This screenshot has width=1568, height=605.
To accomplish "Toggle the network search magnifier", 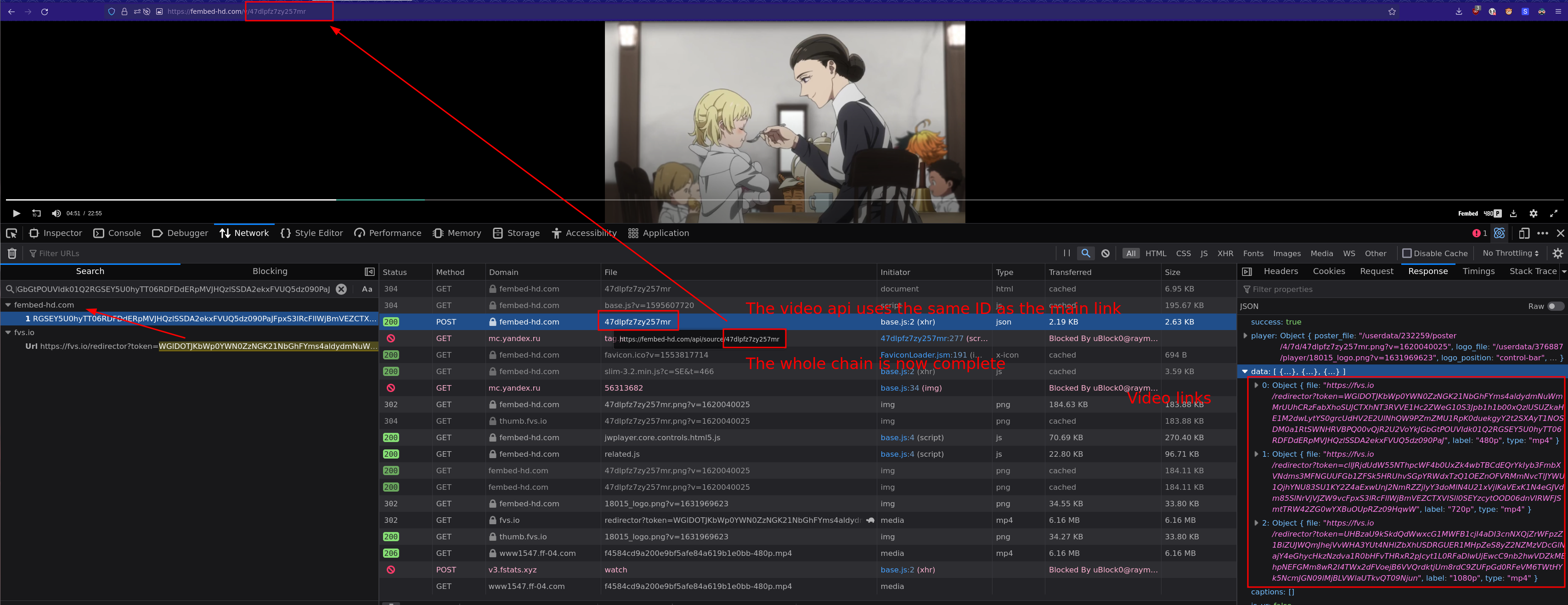I will (x=1085, y=253).
